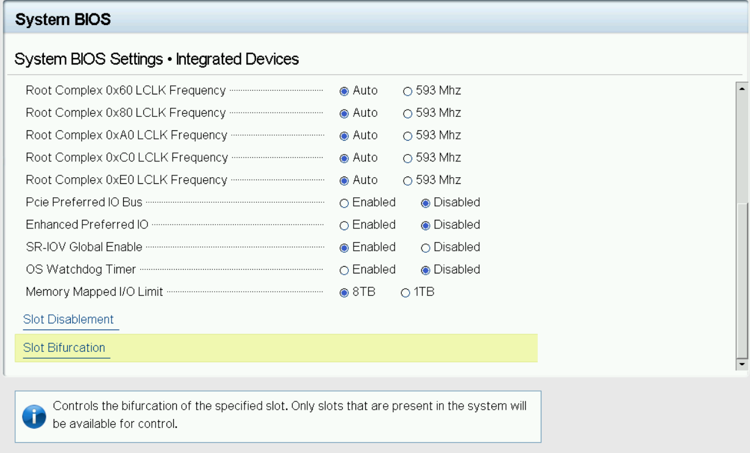Click the Root Complex 0xA0 LCLK Frequency label
This screenshot has height=453, width=750.
(x=126, y=135)
